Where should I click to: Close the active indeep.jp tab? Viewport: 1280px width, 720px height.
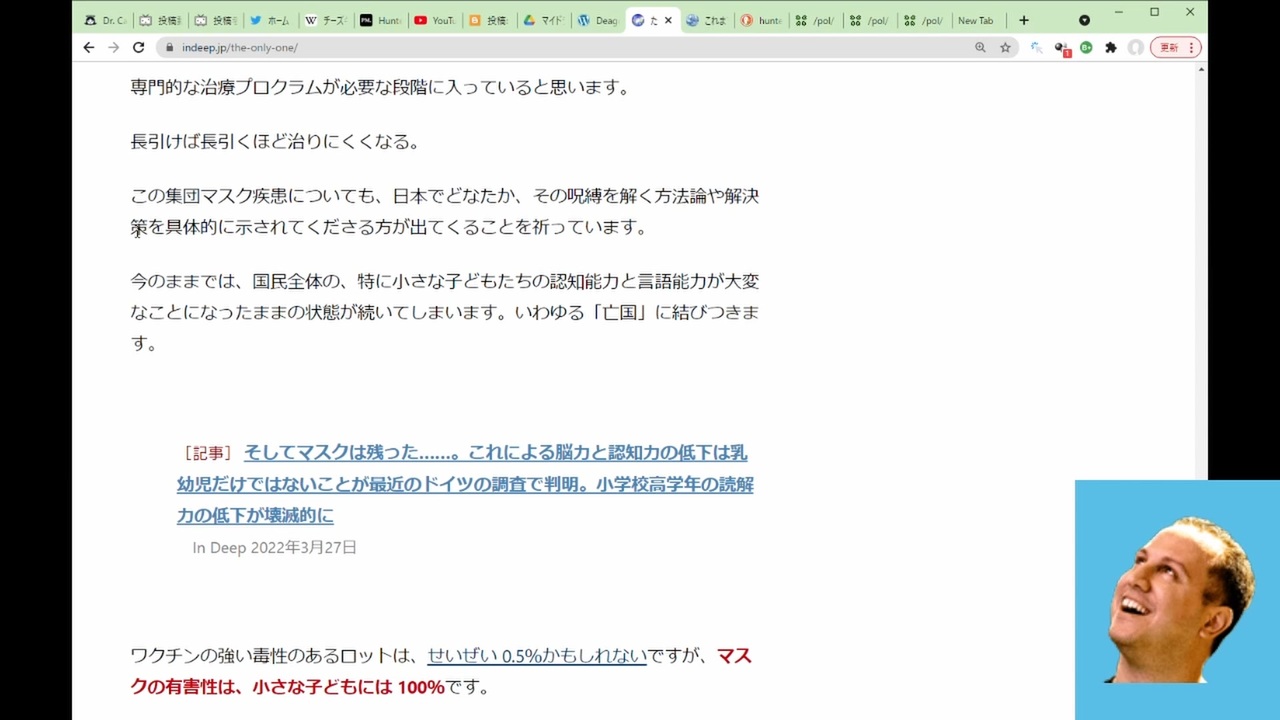[668, 20]
